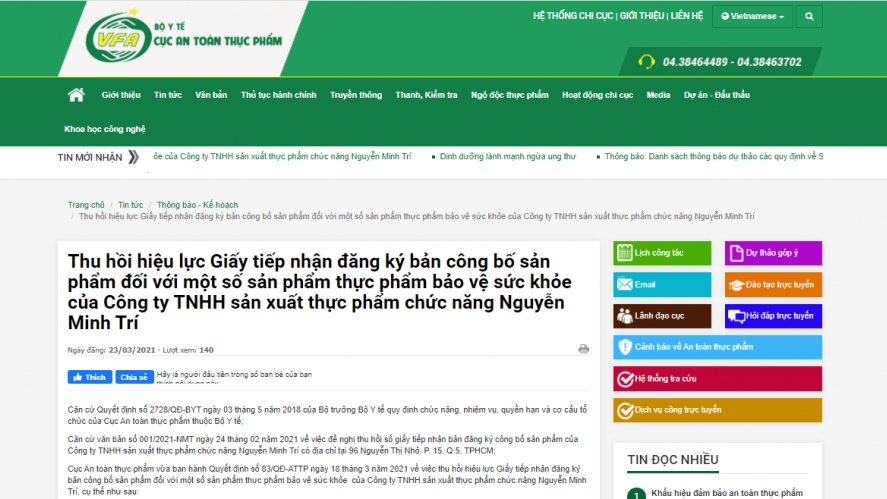The width and height of the screenshot is (887, 499).
Task: Open the Giới thiệu menu
Action: coord(121,95)
